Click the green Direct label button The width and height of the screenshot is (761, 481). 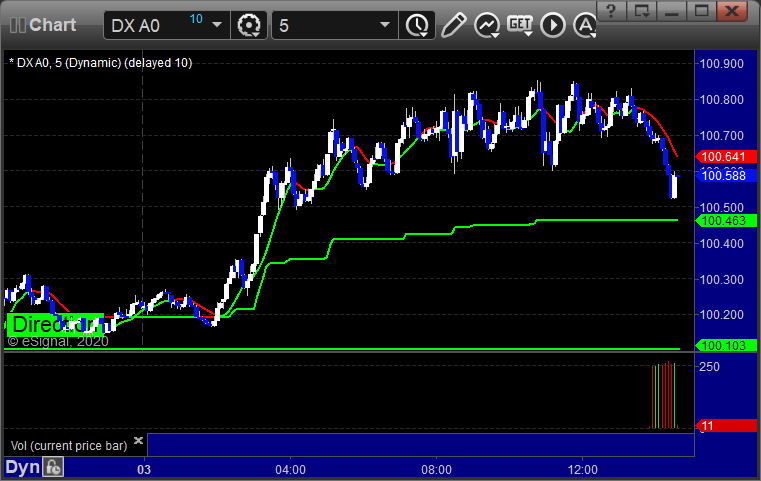point(52,324)
